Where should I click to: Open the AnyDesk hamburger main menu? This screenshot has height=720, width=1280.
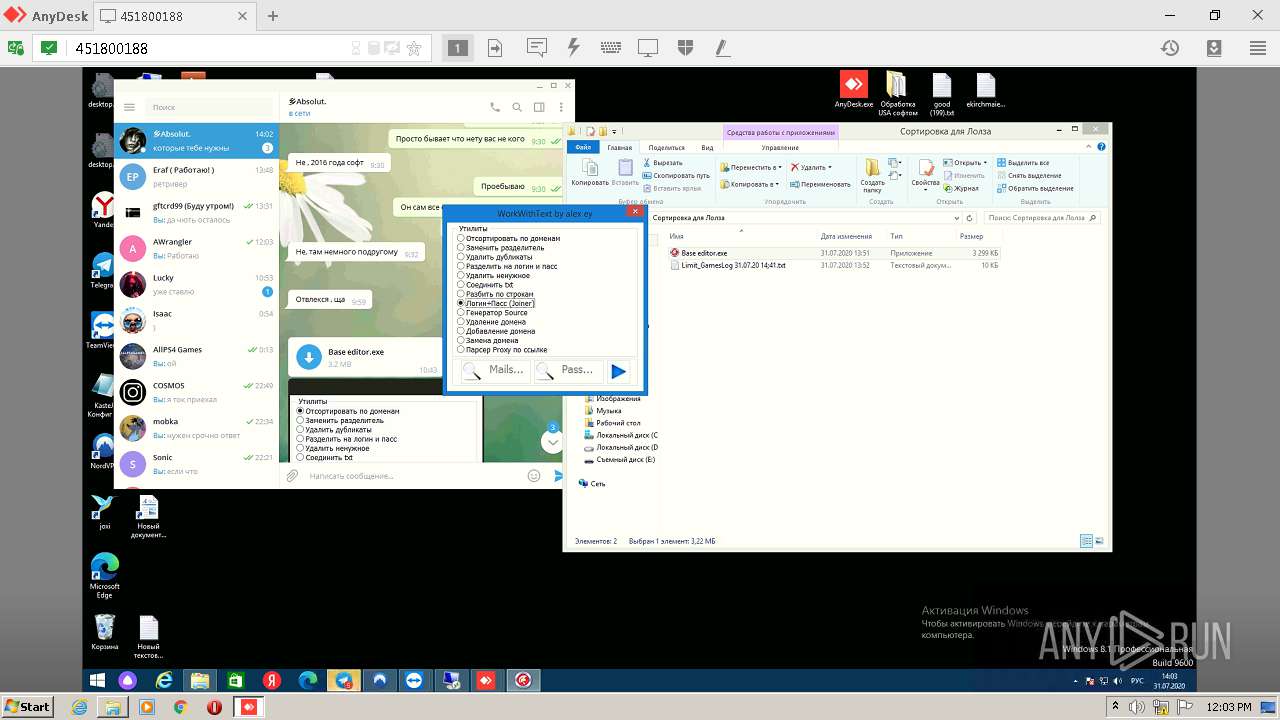[x=1258, y=48]
